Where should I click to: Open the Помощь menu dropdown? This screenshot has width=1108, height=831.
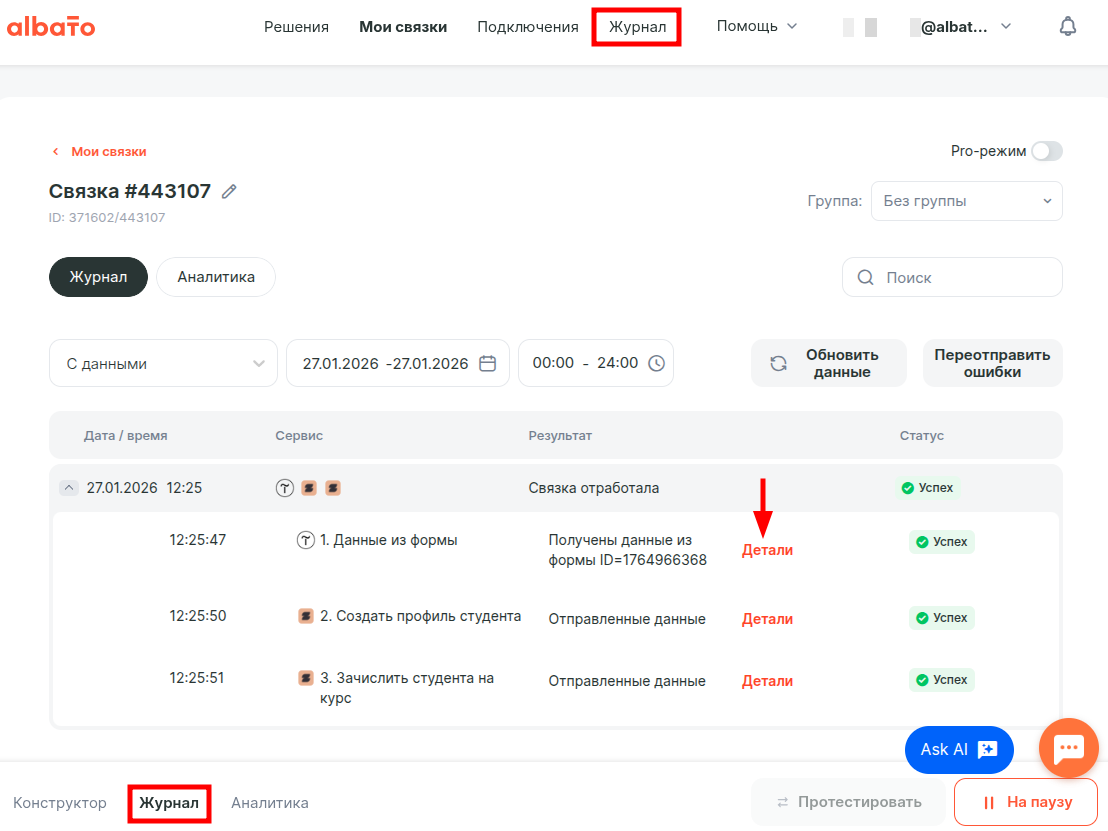pos(756,26)
